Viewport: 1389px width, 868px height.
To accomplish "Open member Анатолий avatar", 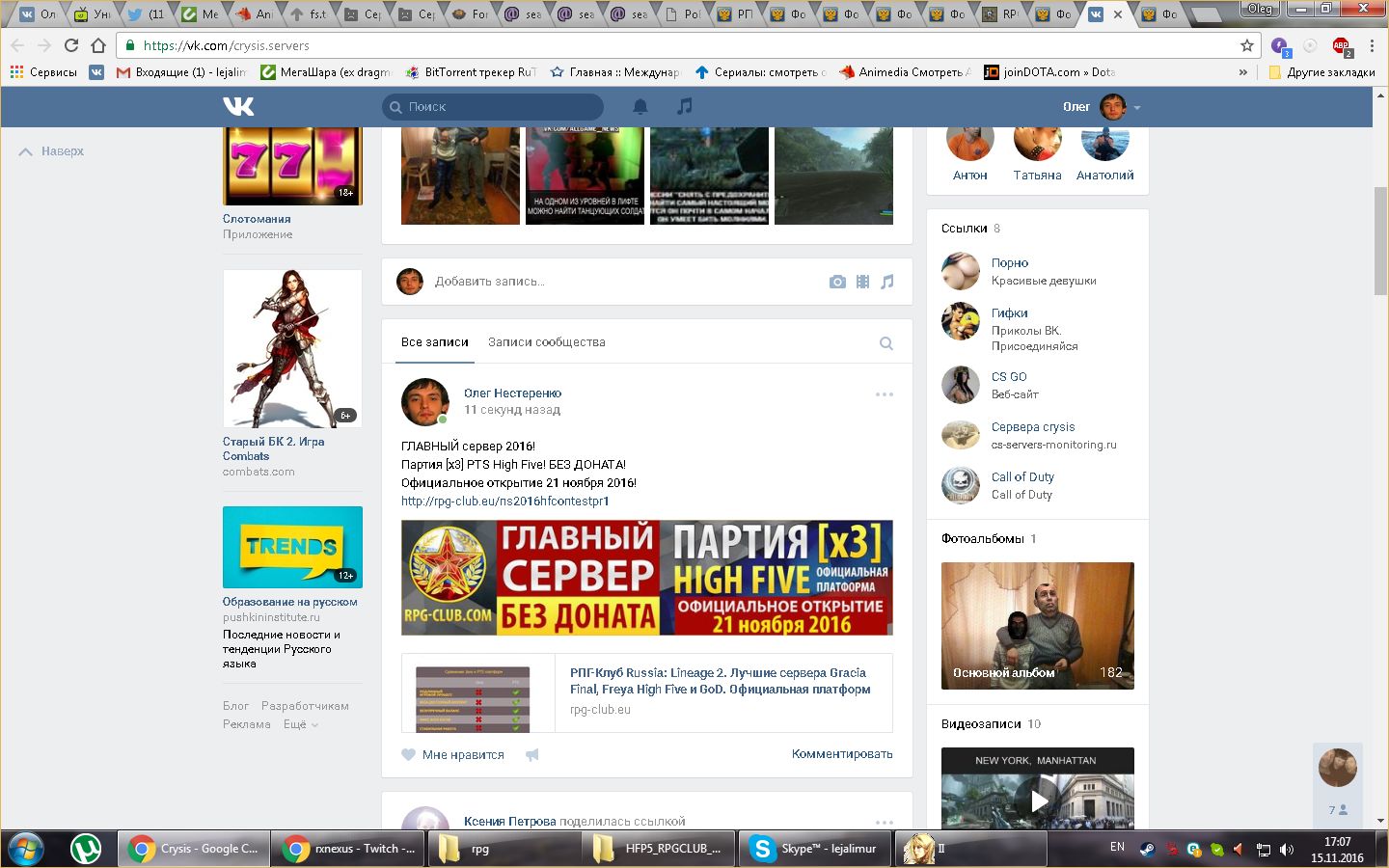I will click(x=1105, y=145).
